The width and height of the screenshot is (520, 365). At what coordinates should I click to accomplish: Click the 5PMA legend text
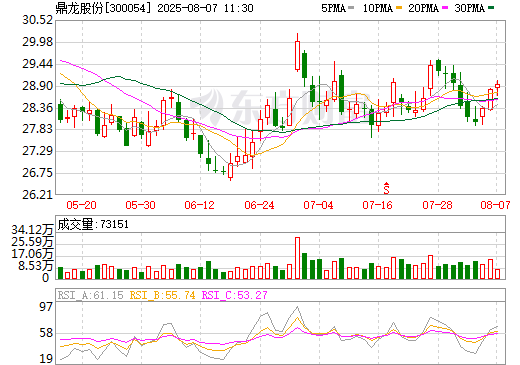(x=334, y=8)
